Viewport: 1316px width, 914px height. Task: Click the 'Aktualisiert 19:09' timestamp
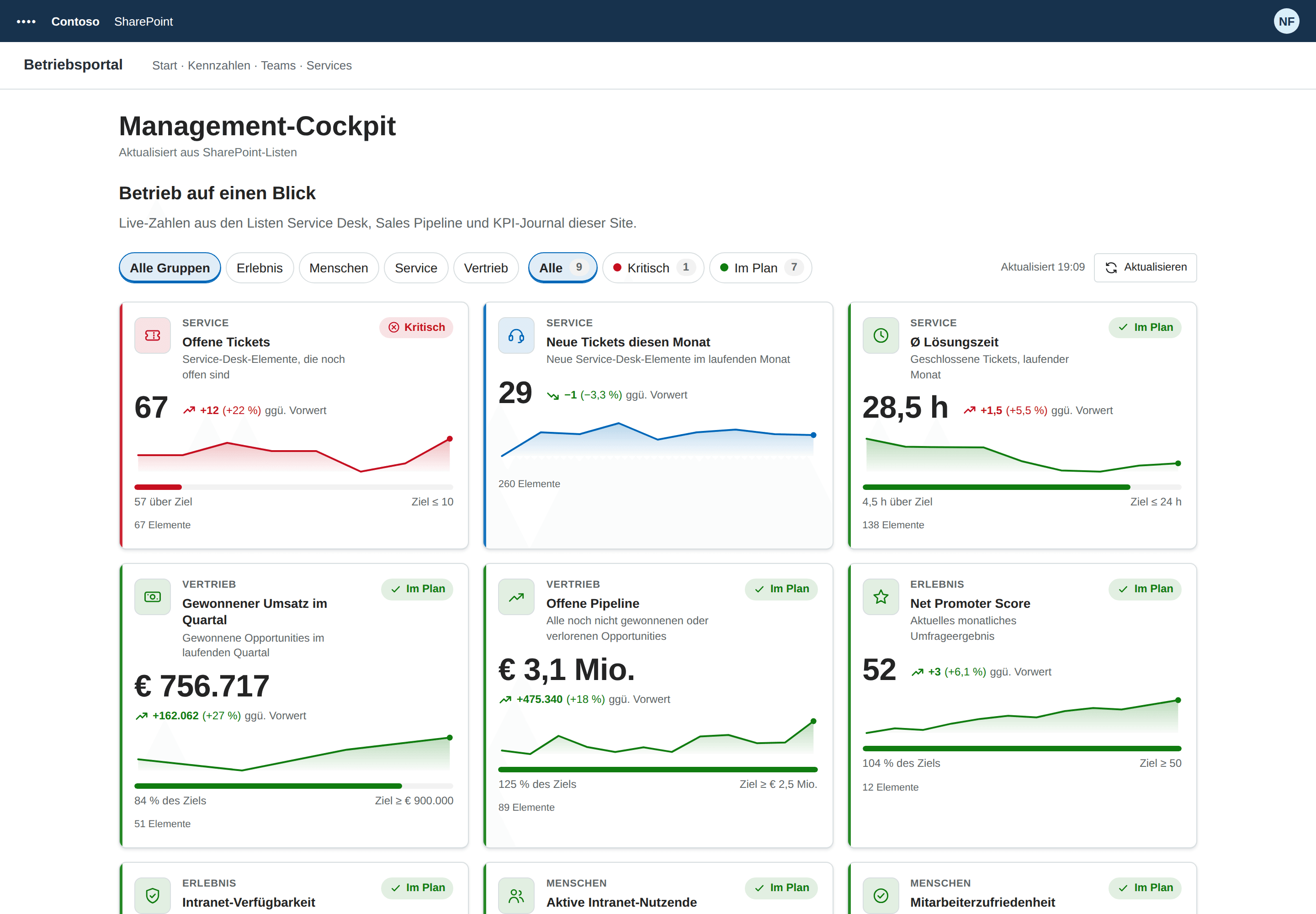(x=1042, y=267)
